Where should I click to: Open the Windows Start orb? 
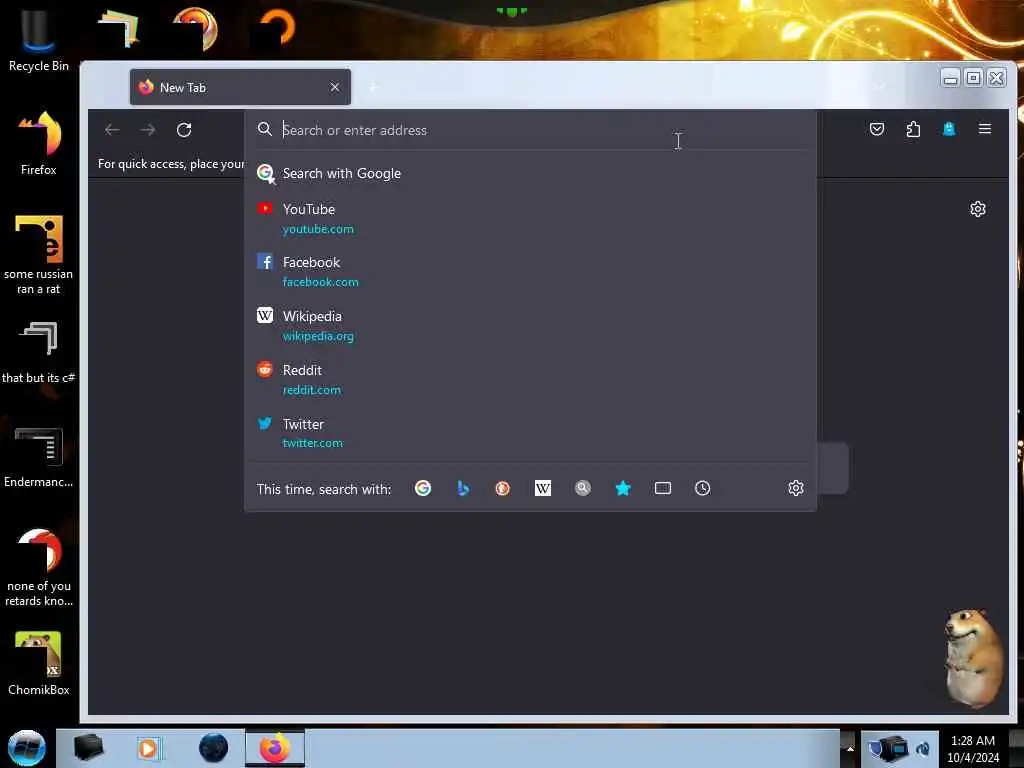tap(27, 748)
